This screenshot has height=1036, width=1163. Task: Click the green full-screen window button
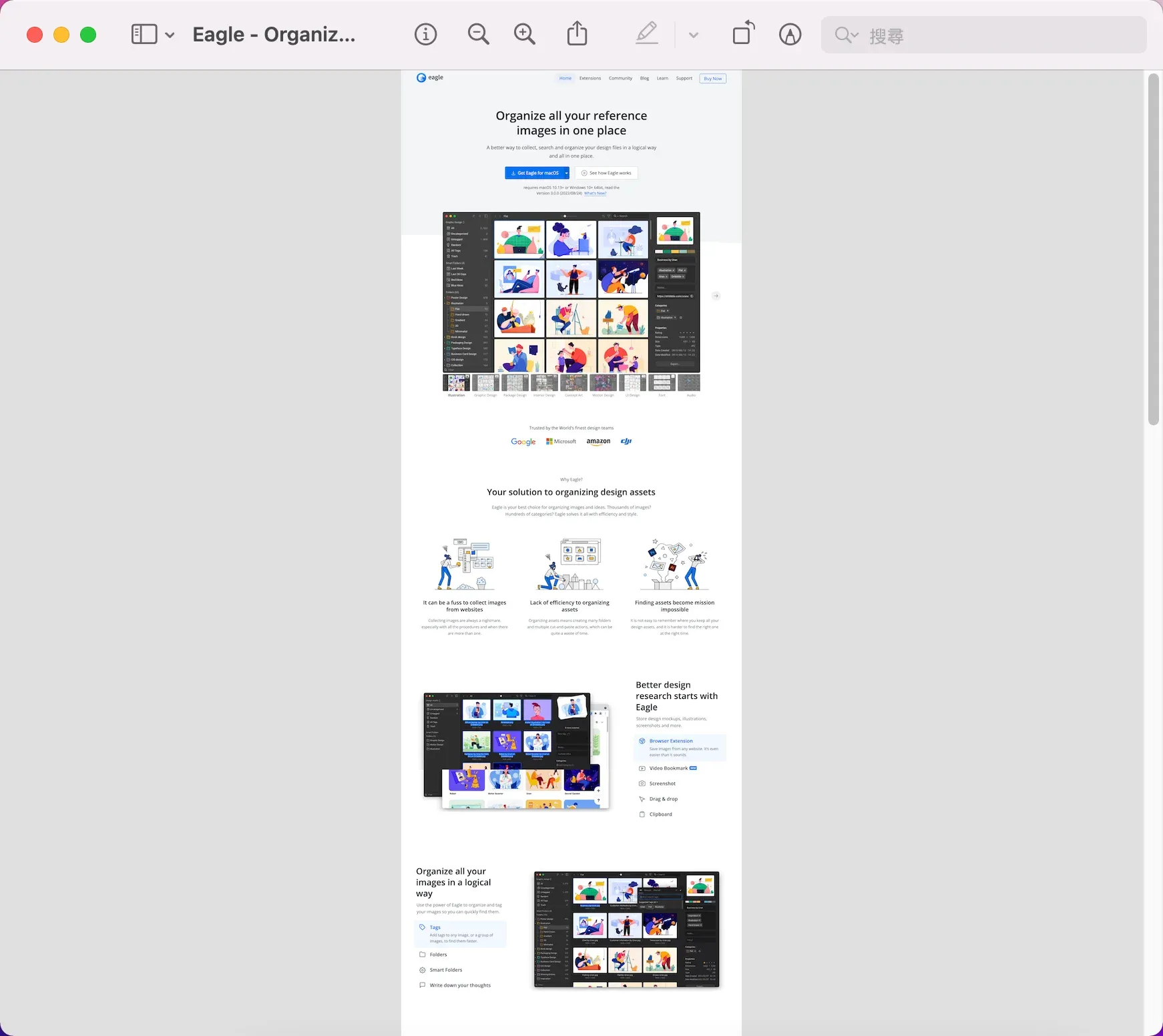point(88,35)
